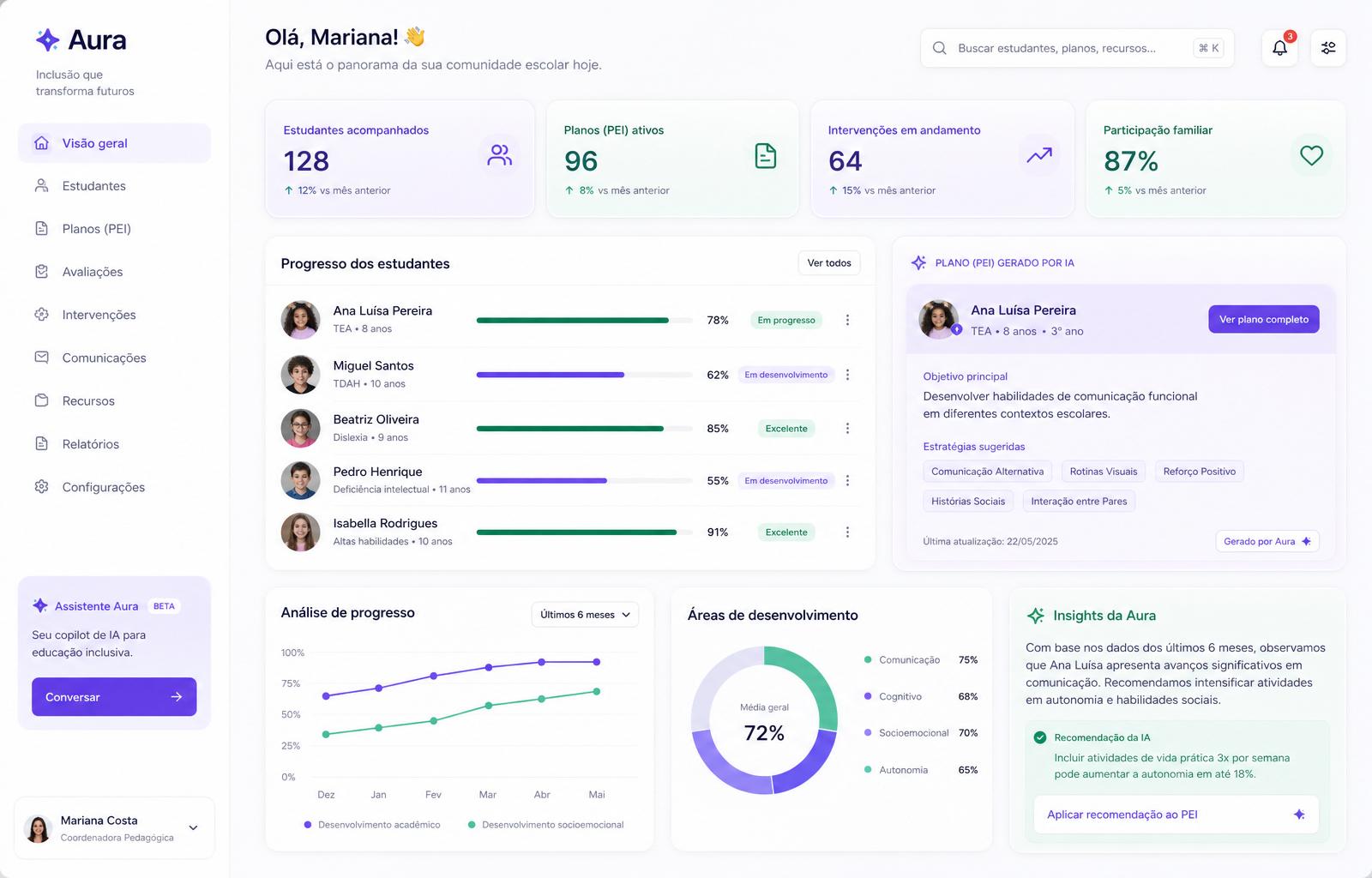The image size is (1372, 878).
Task: Click the Autonomia 65% legend row
Action: [x=921, y=769]
